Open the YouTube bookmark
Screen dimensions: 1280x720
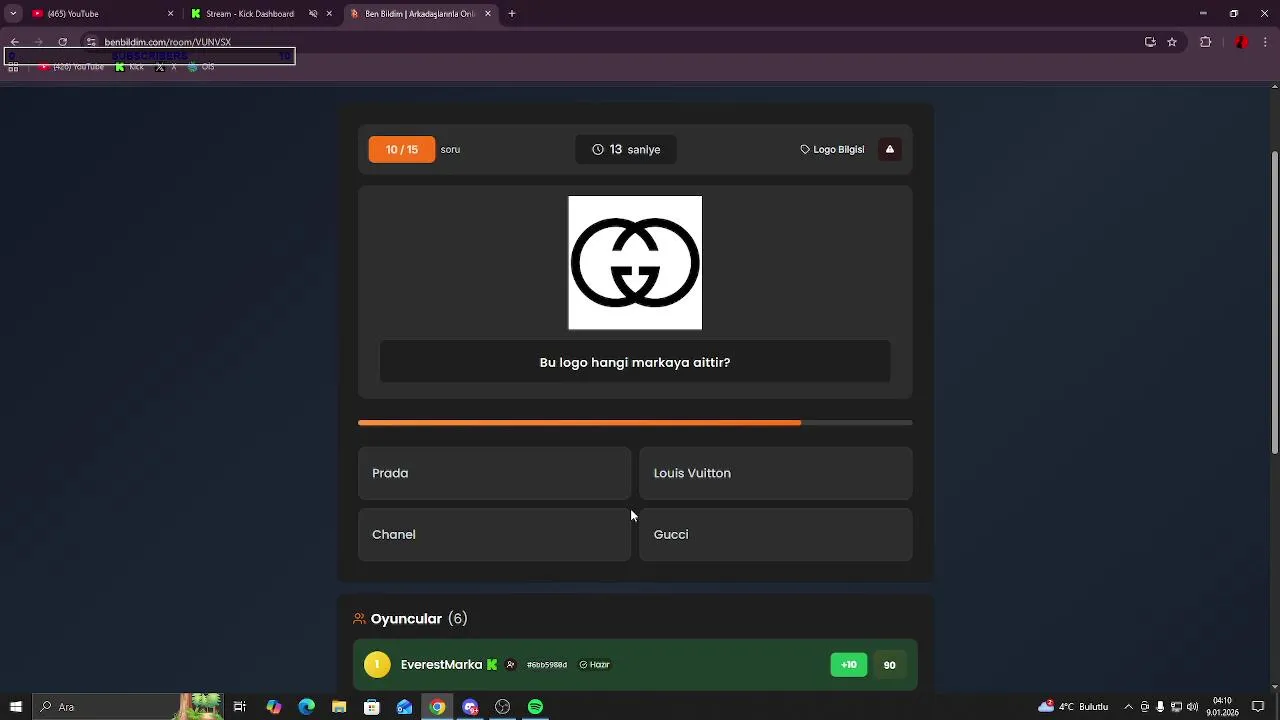tap(72, 67)
